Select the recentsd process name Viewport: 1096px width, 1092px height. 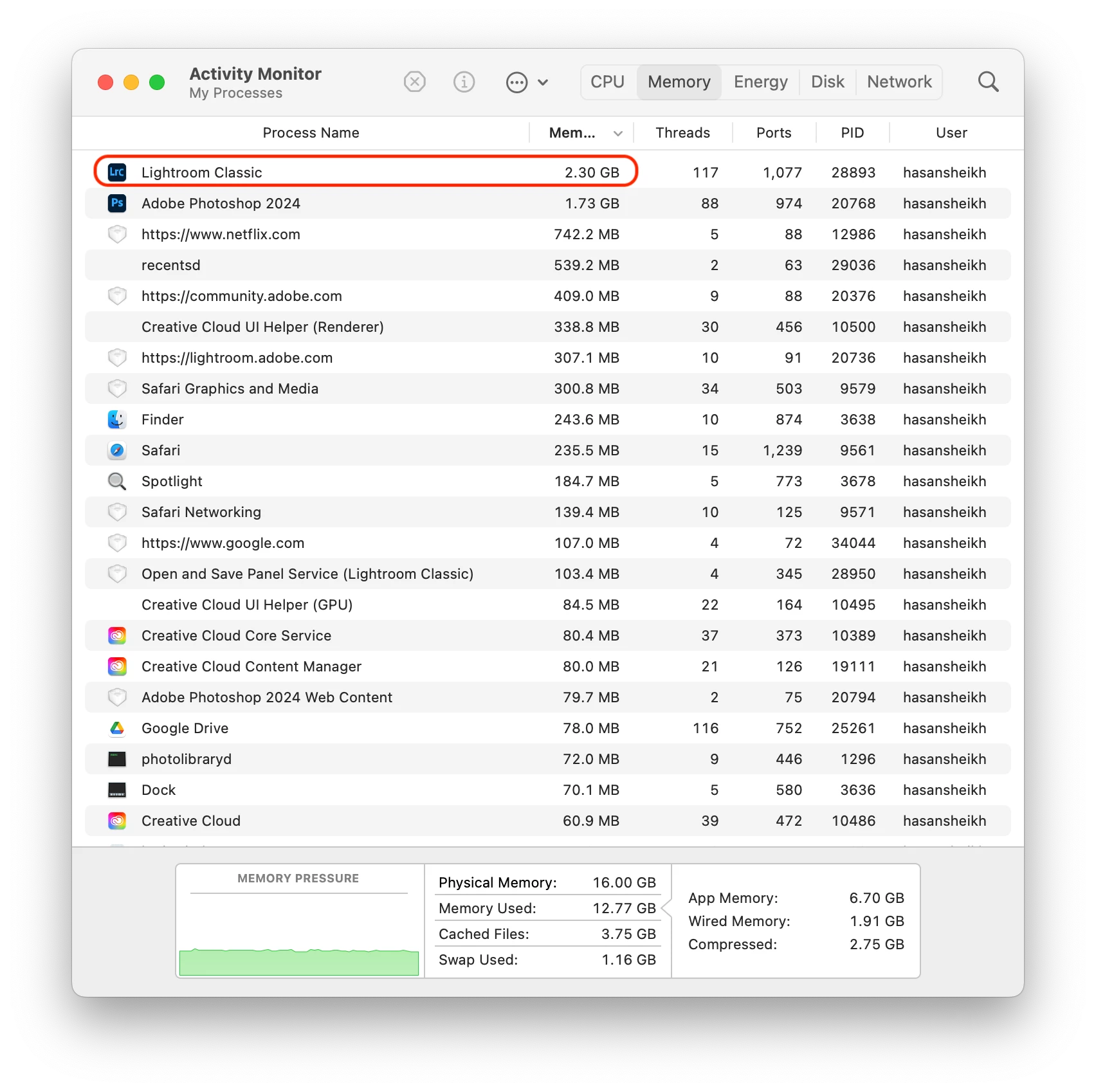click(x=170, y=265)
